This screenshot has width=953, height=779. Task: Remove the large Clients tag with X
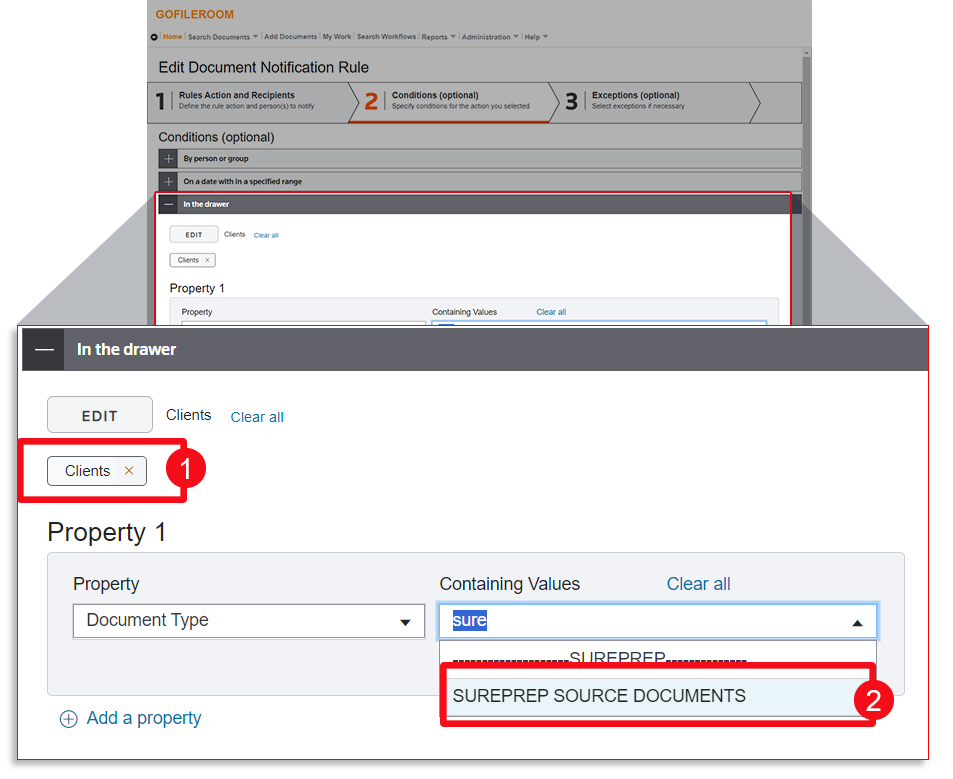pyautogui.click(x=129, y=470)
